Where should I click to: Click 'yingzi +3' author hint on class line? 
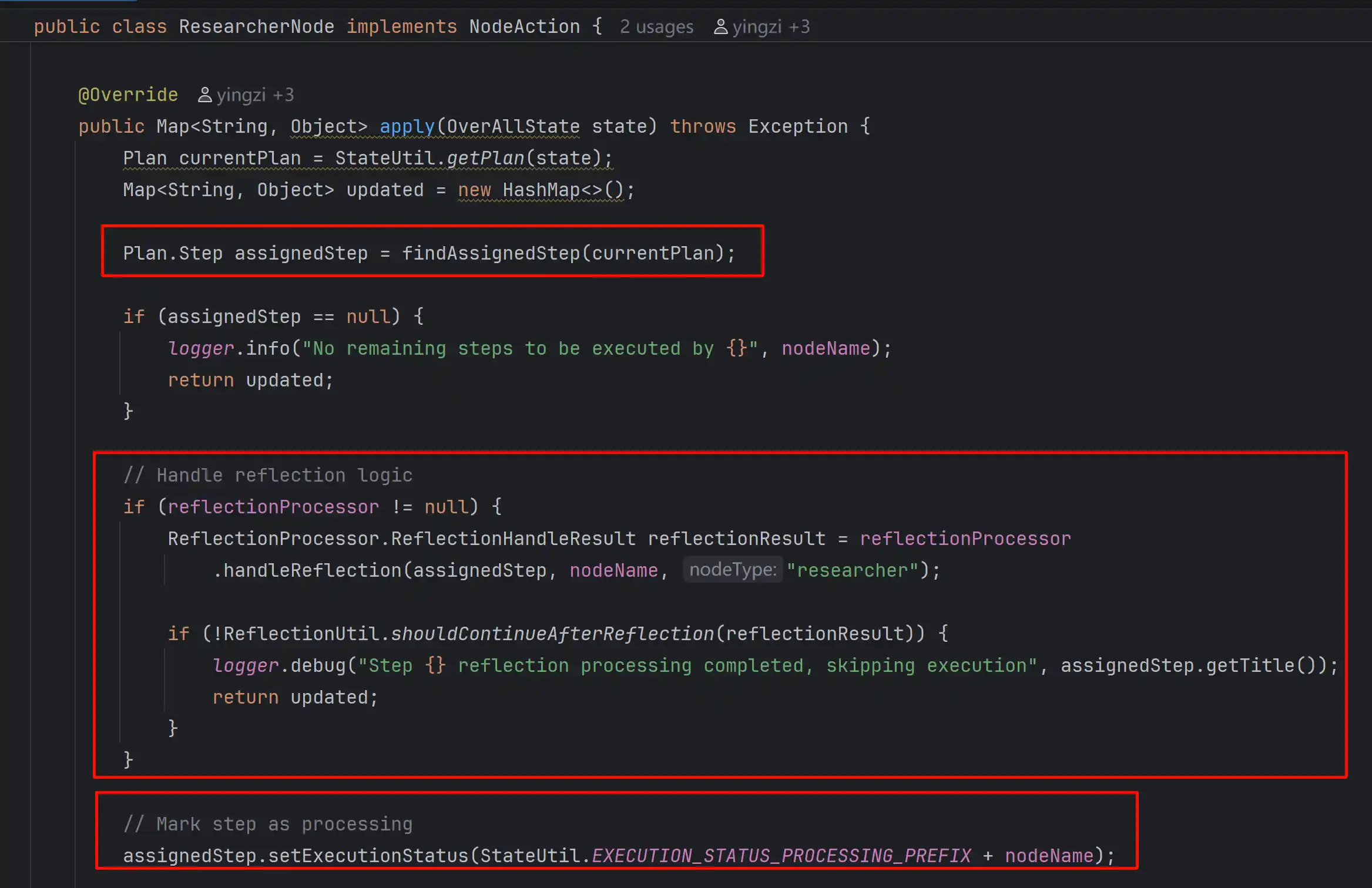(x=770, y=27)
